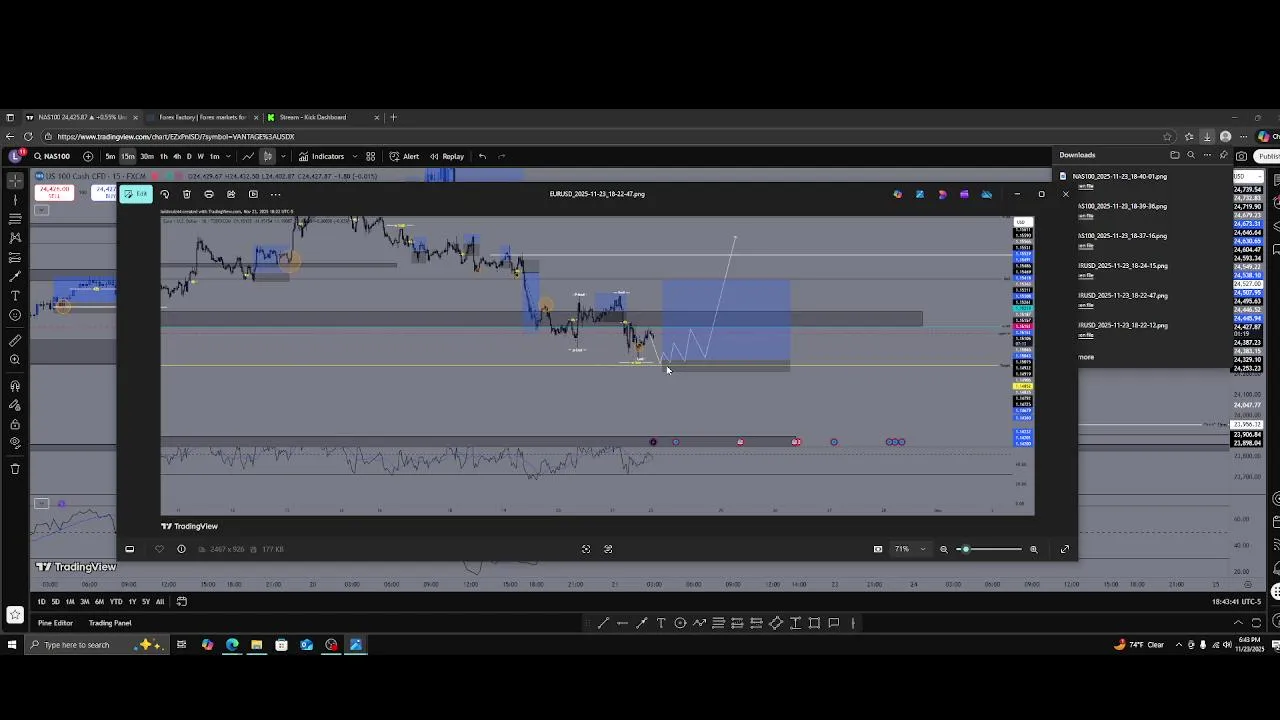1280x720 pixels.
Task: Click the TradingView undo arrow
Action: click(x=482, y=156)
